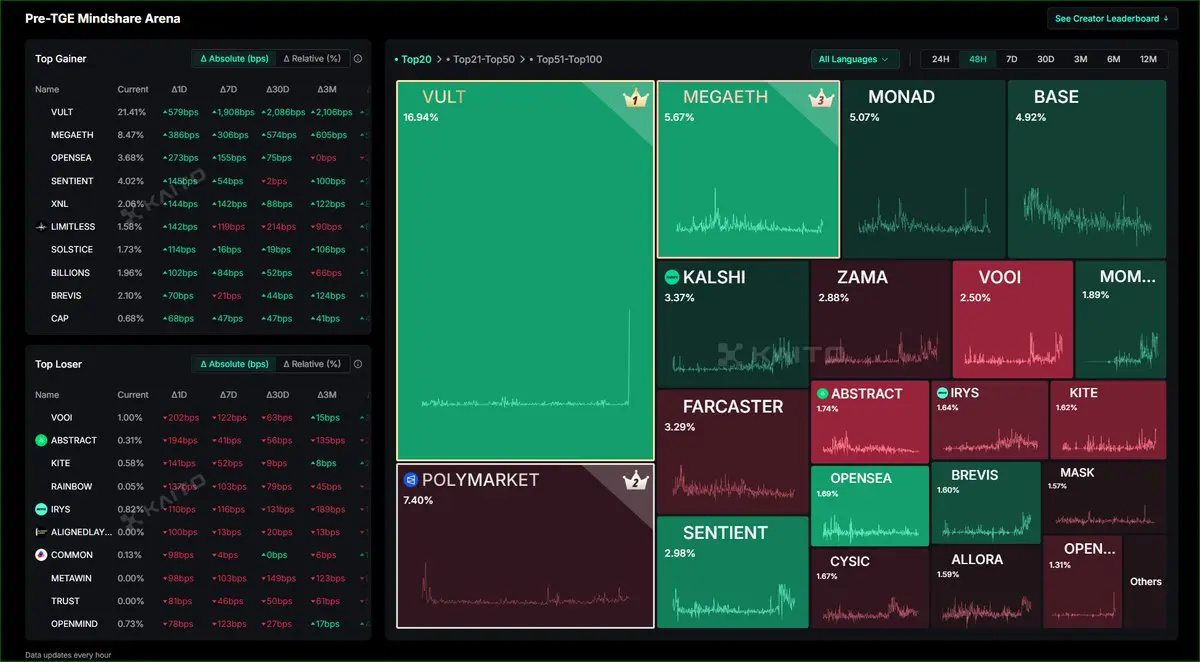Click the Common icon in Top Loser list

41,555
